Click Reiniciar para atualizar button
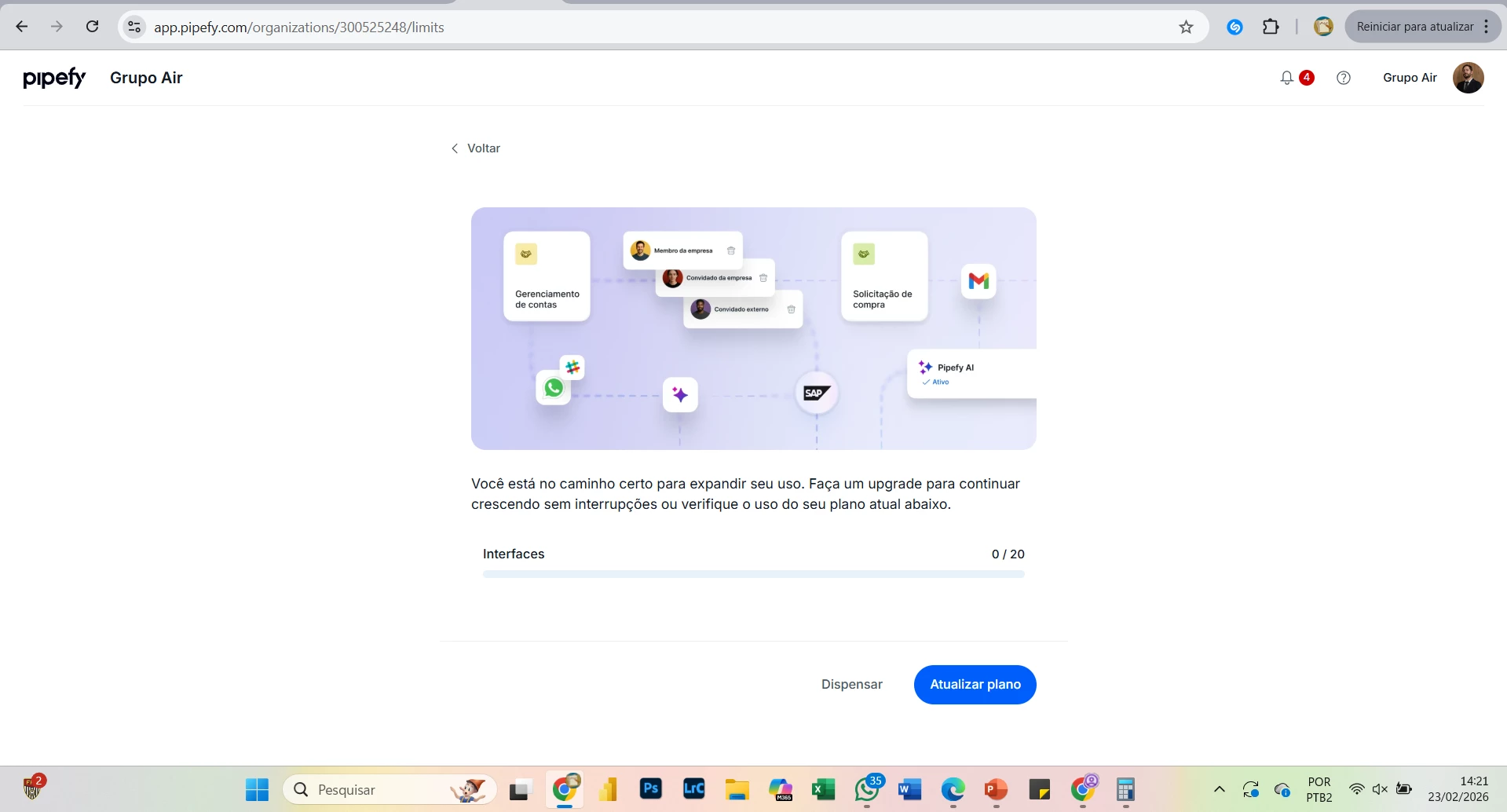1507x812 pixels. pos(1415,27)
